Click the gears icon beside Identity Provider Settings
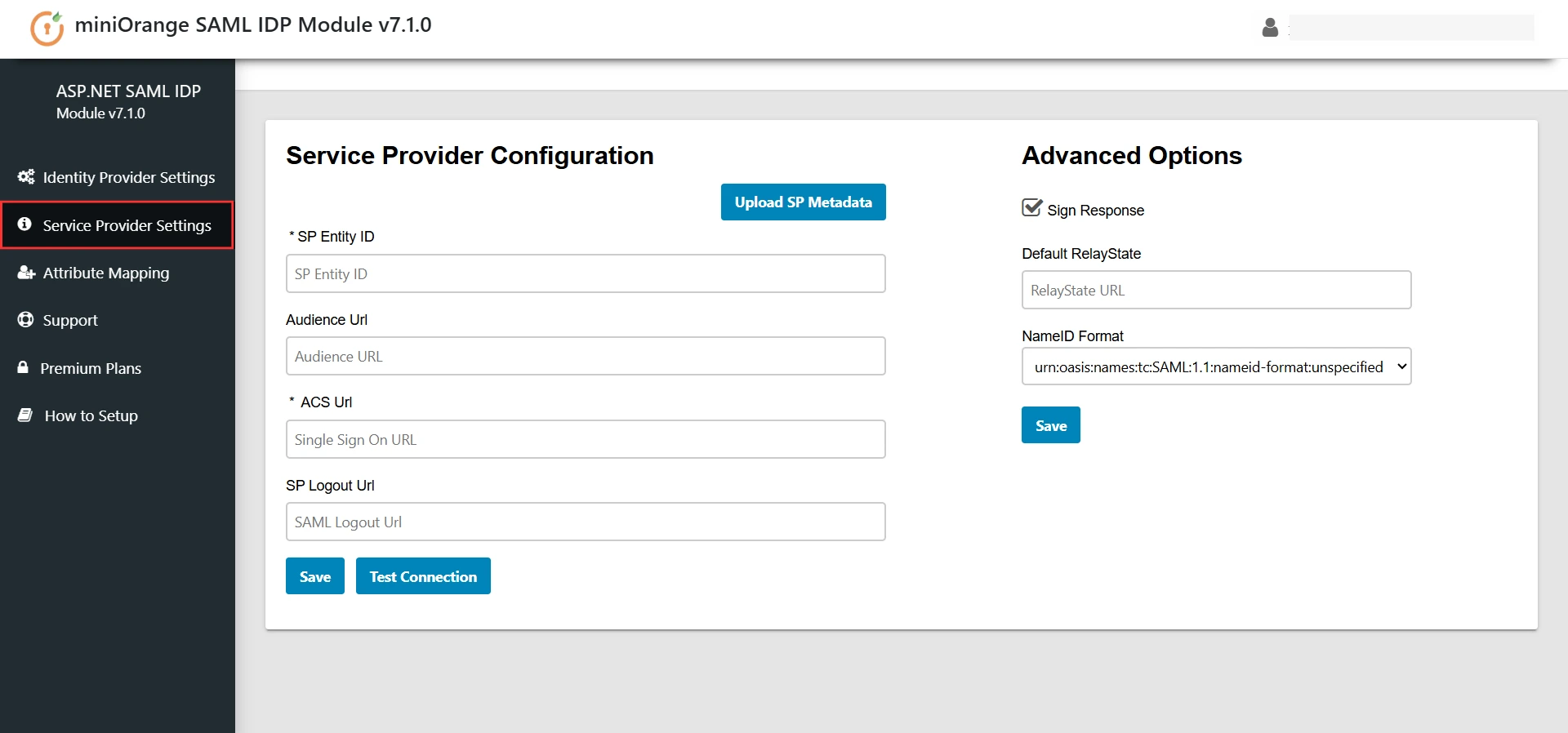 click(x=26, y=176)
